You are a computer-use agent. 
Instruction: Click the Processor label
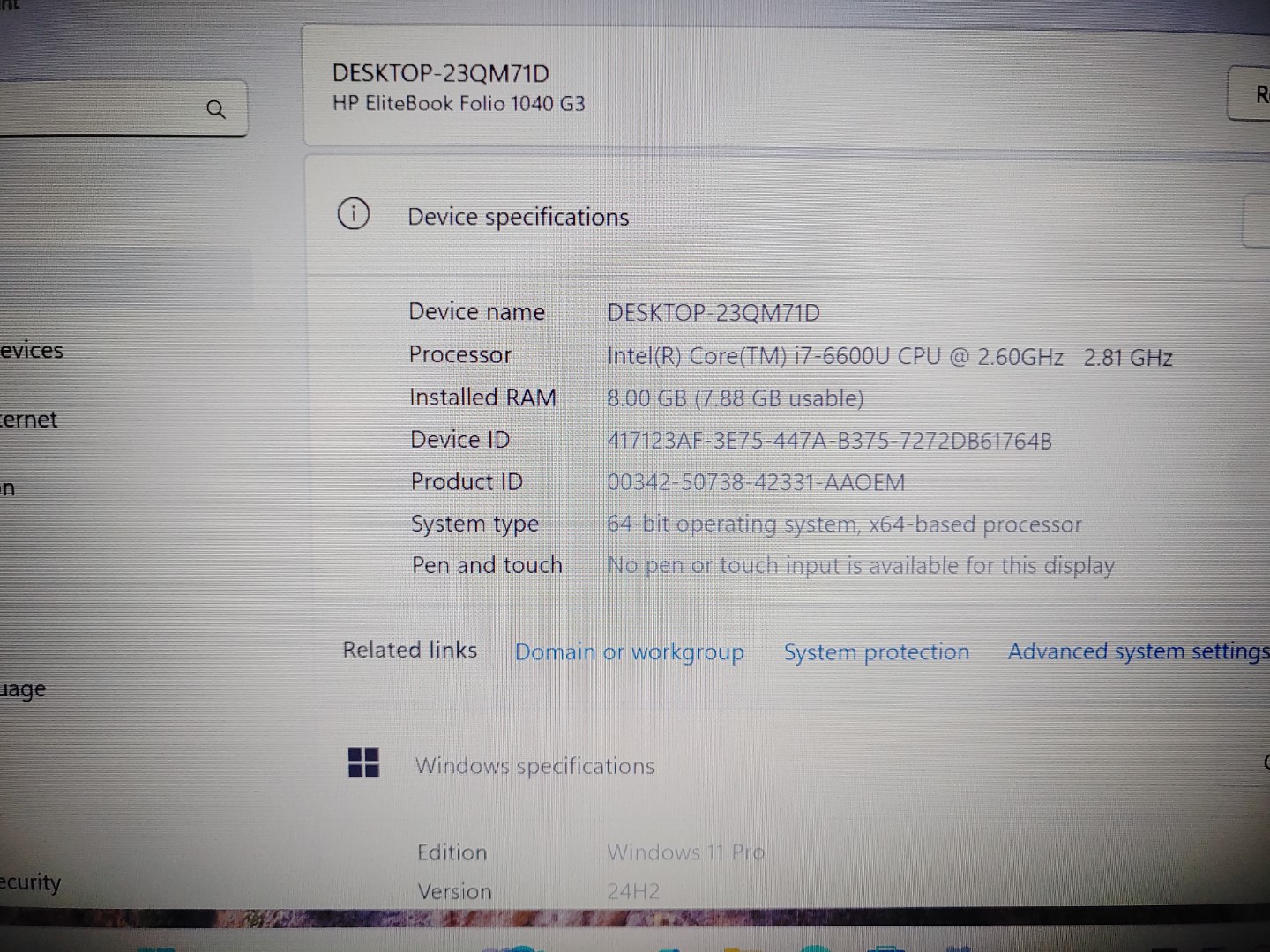coord(460,354)
